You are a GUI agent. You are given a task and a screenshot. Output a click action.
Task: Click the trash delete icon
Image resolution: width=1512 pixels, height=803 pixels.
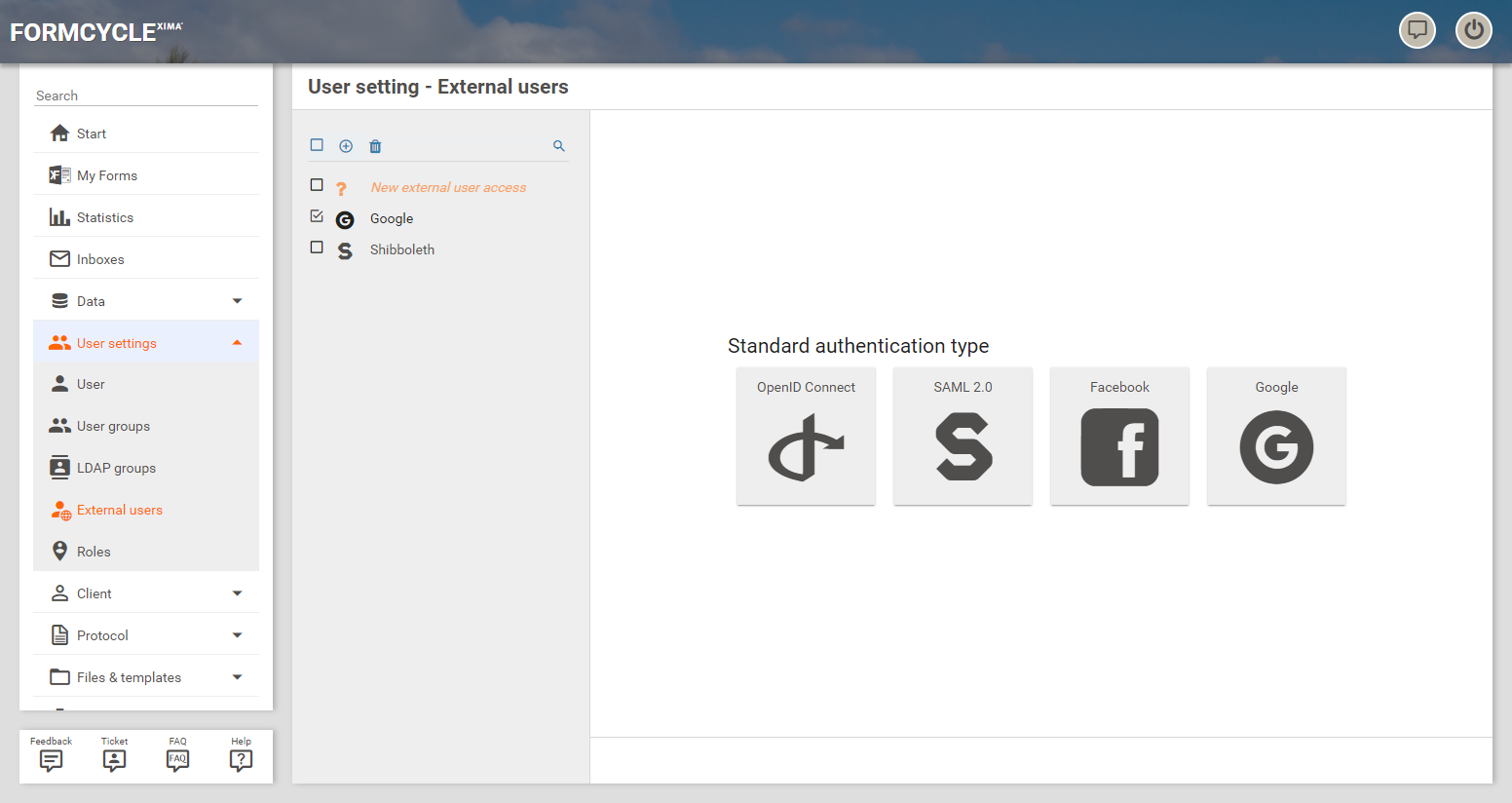[x=375, y=146]
